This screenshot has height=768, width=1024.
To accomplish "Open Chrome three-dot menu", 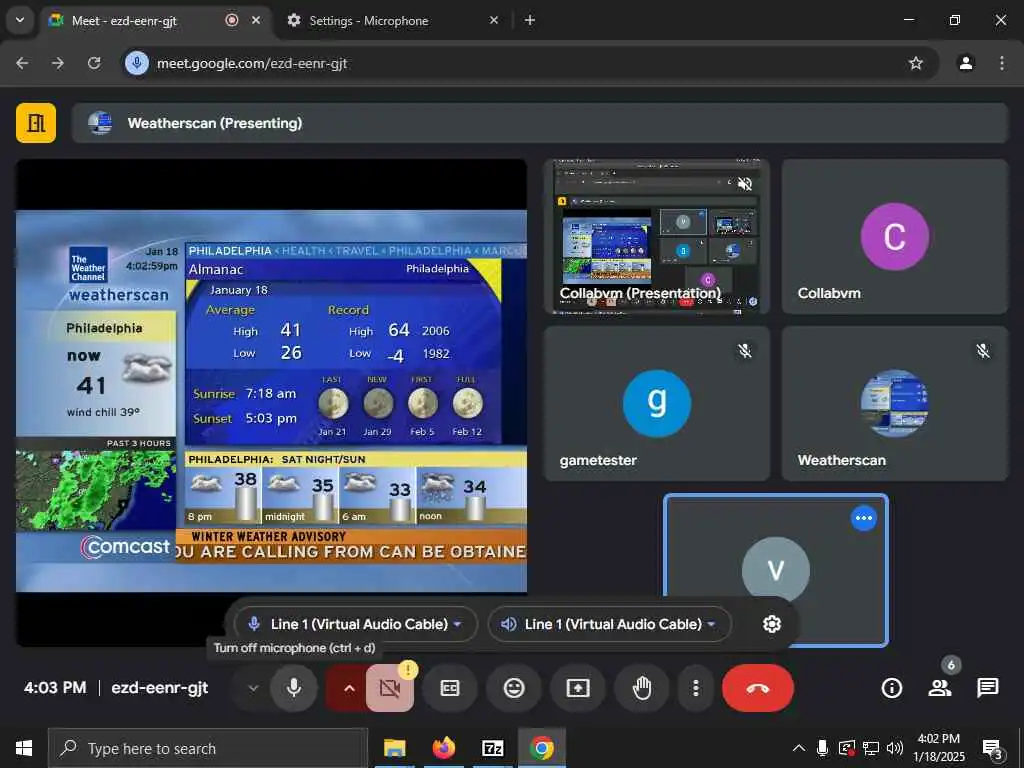I will point(1001,63).
